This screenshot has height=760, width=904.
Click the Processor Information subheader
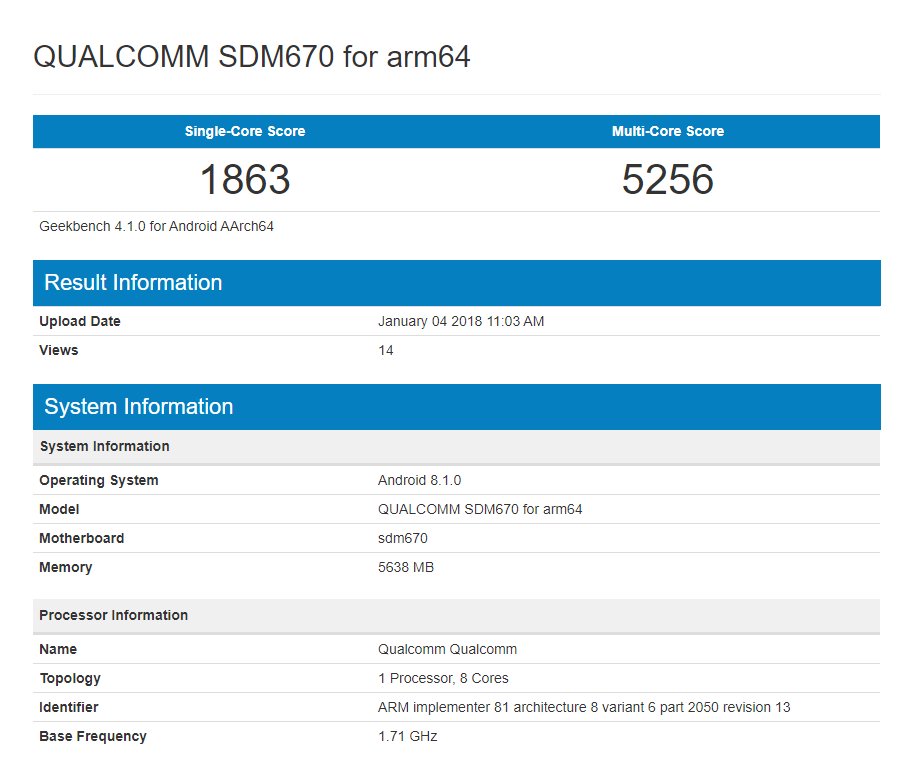click(x=114, y=615)
